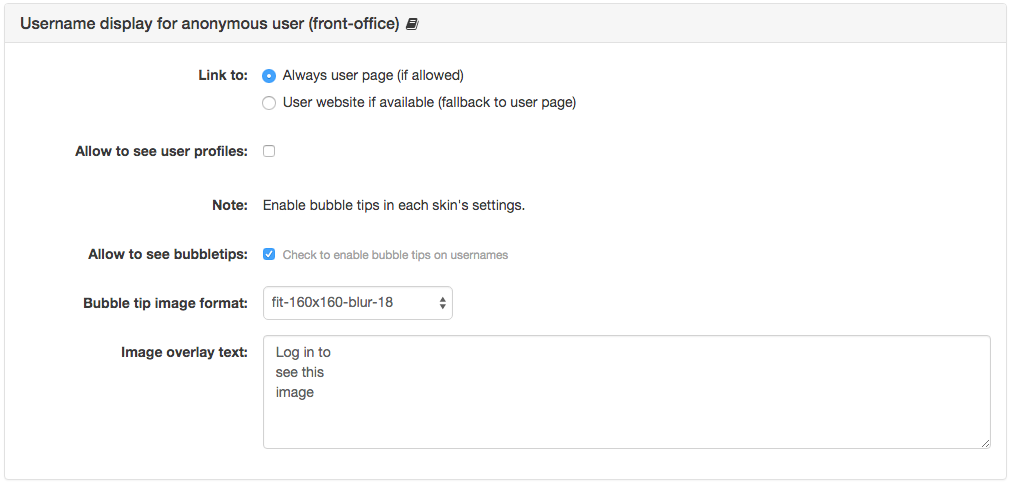
Task: Choose 'User website if available' radio option
Action: [269, 103]
